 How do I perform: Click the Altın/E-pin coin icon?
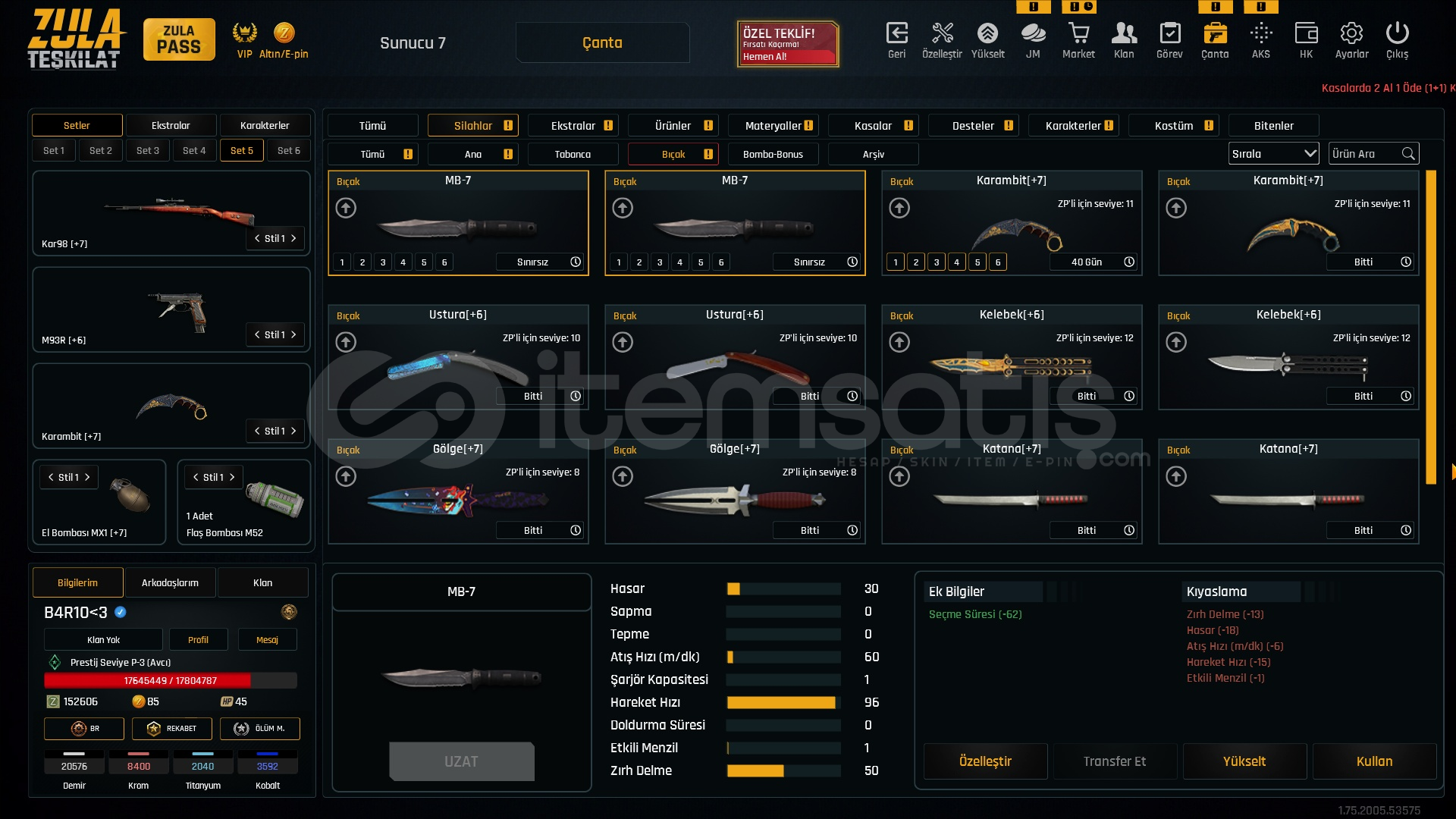[x=284, y=33]
